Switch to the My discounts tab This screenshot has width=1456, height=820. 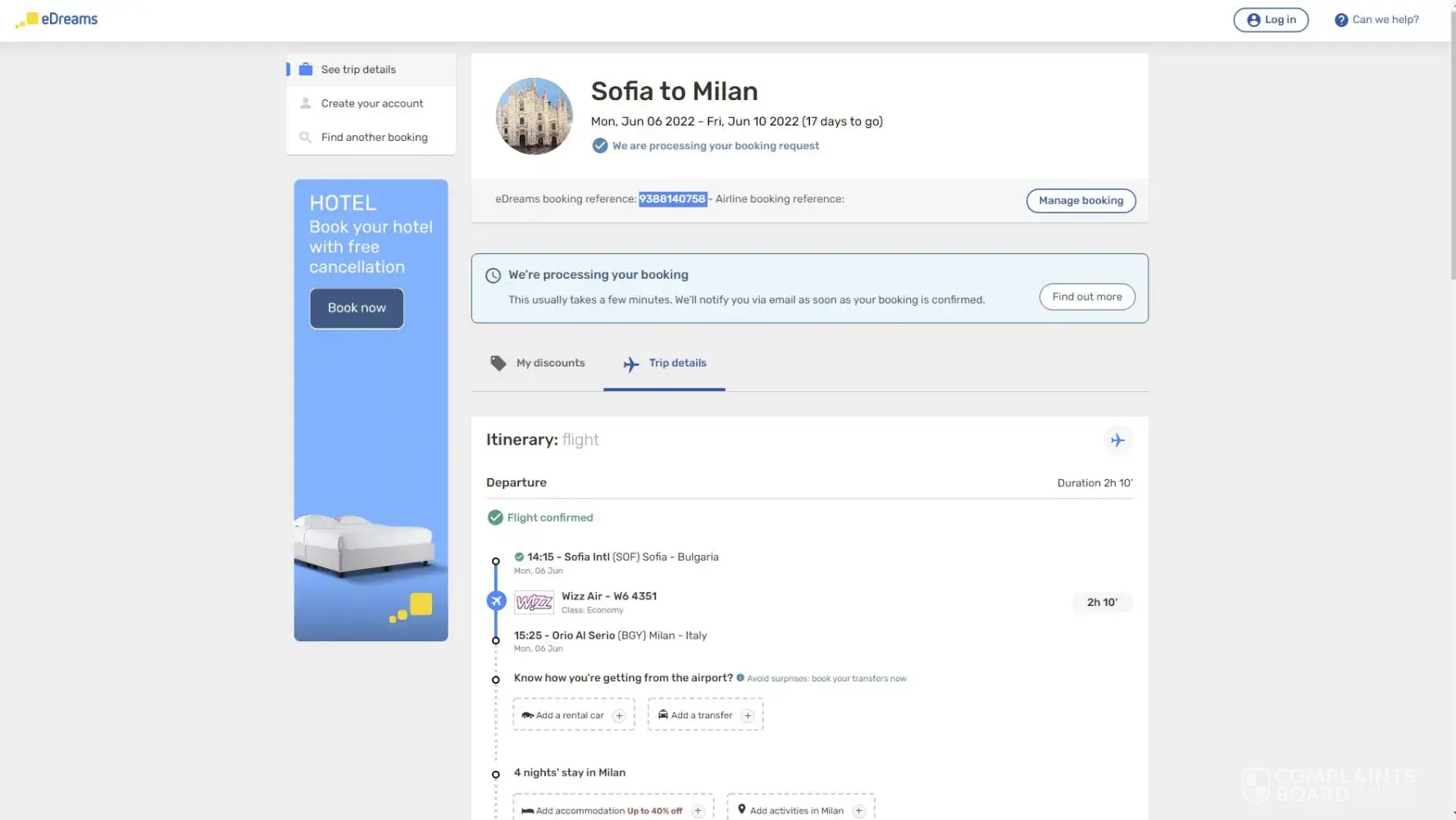coord(538,363)
